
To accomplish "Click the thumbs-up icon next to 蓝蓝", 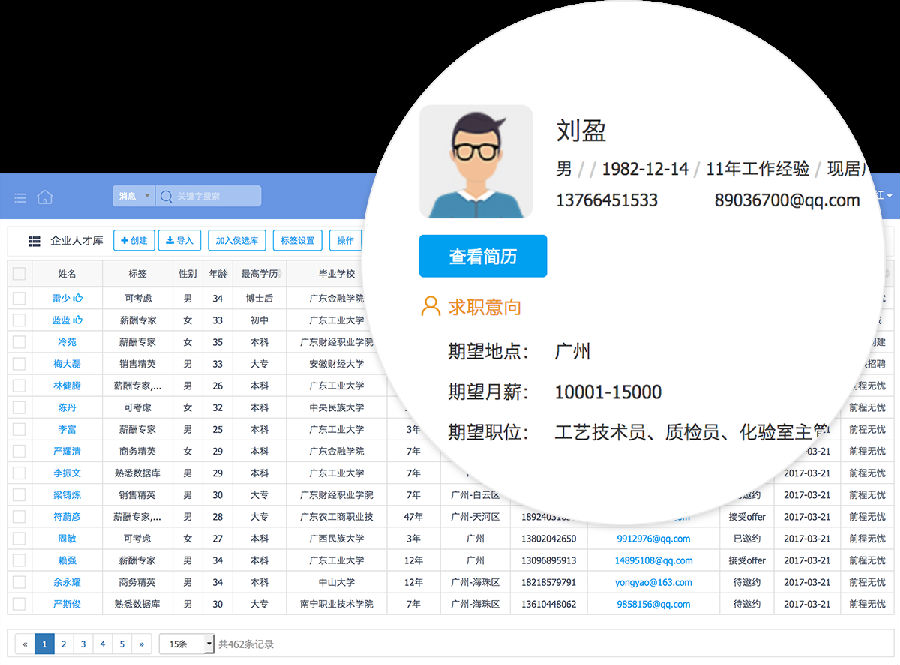I will point(79,320).
